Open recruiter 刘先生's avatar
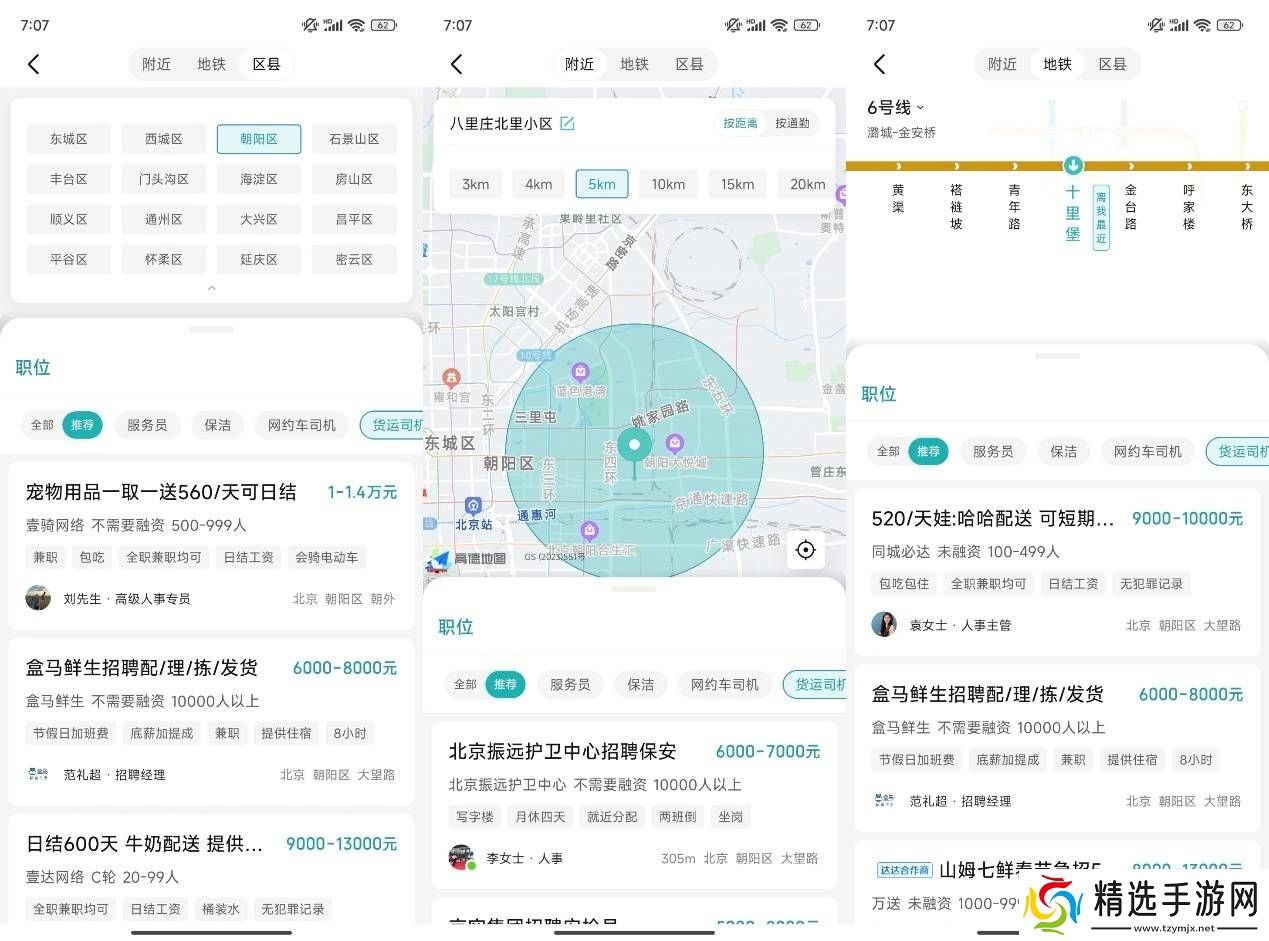Screen dimensions: 1269x941 [38, 598]
